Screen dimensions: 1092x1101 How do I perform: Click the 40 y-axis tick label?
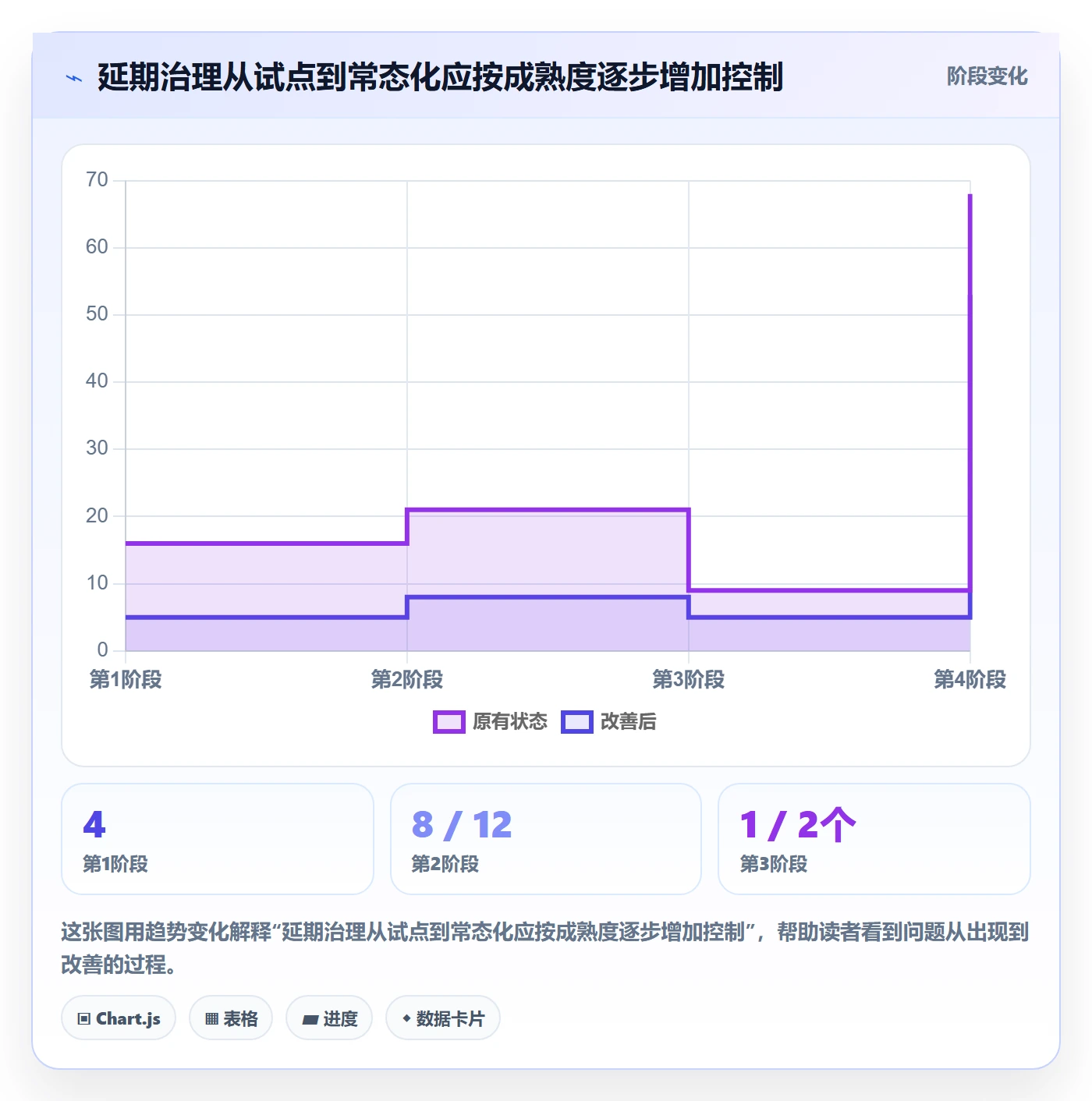[97, 381]
